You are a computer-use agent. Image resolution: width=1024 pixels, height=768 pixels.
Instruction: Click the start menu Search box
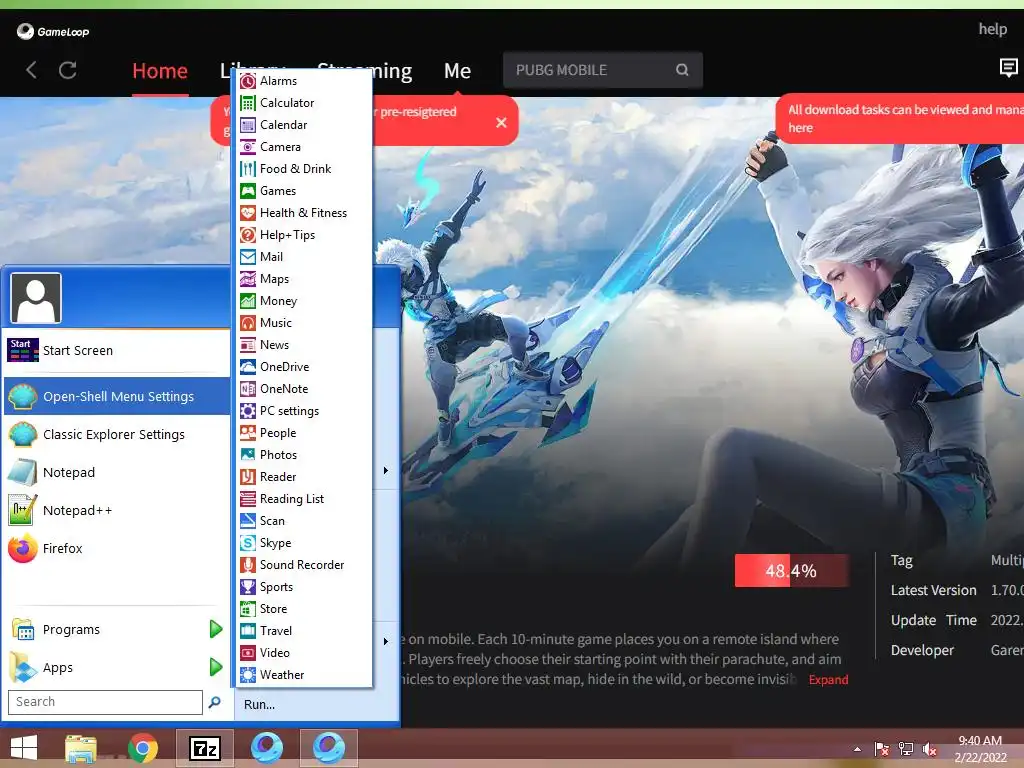pyautogui.click(x=105, y=702)
